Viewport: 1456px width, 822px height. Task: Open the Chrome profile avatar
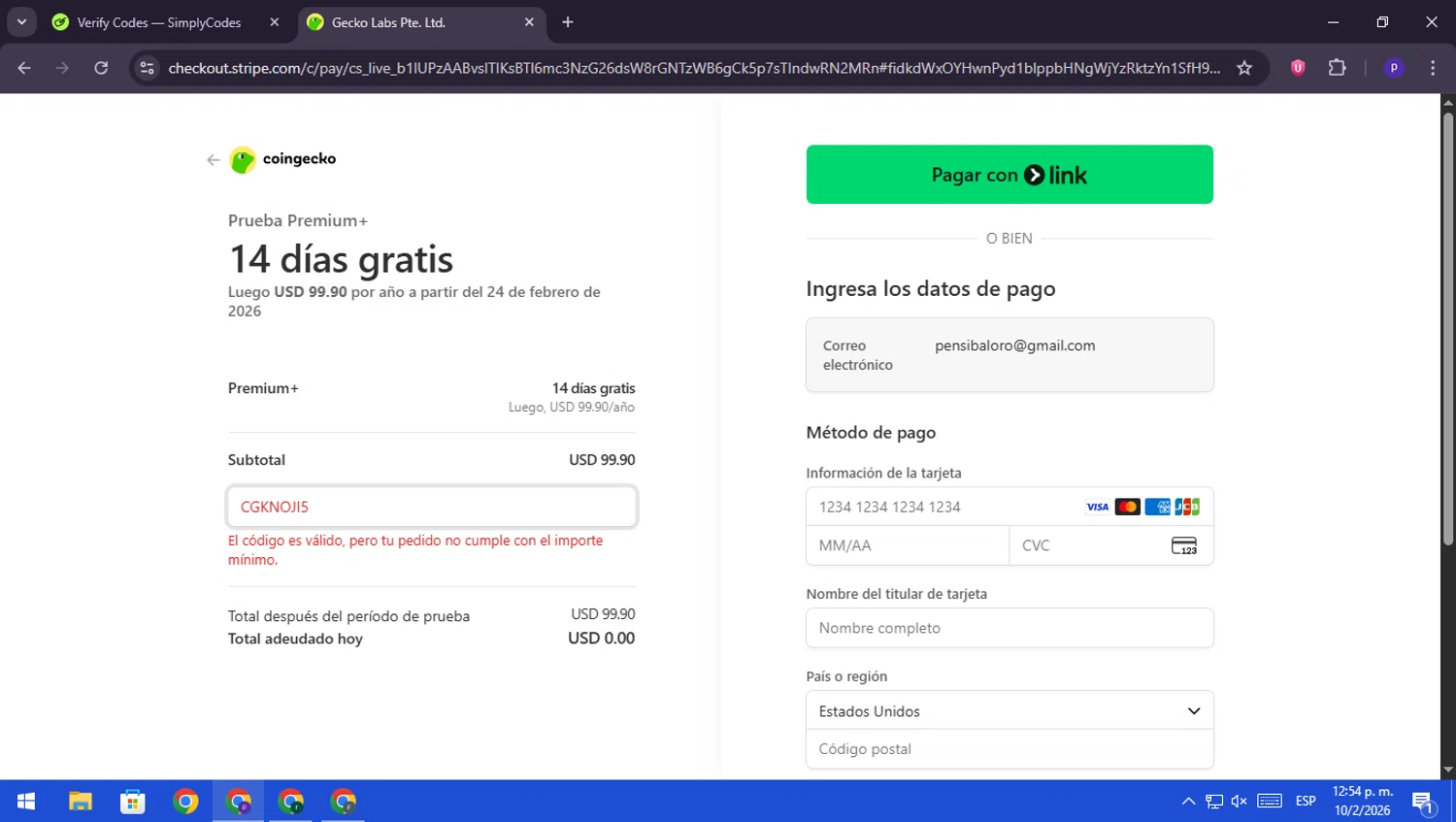point(1394,68)
